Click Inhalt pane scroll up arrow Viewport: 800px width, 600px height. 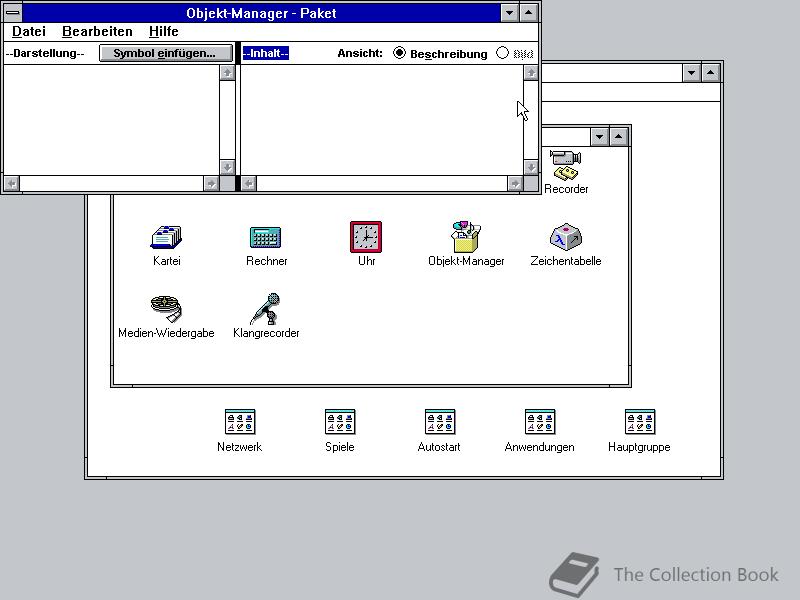tap(531, 73)
